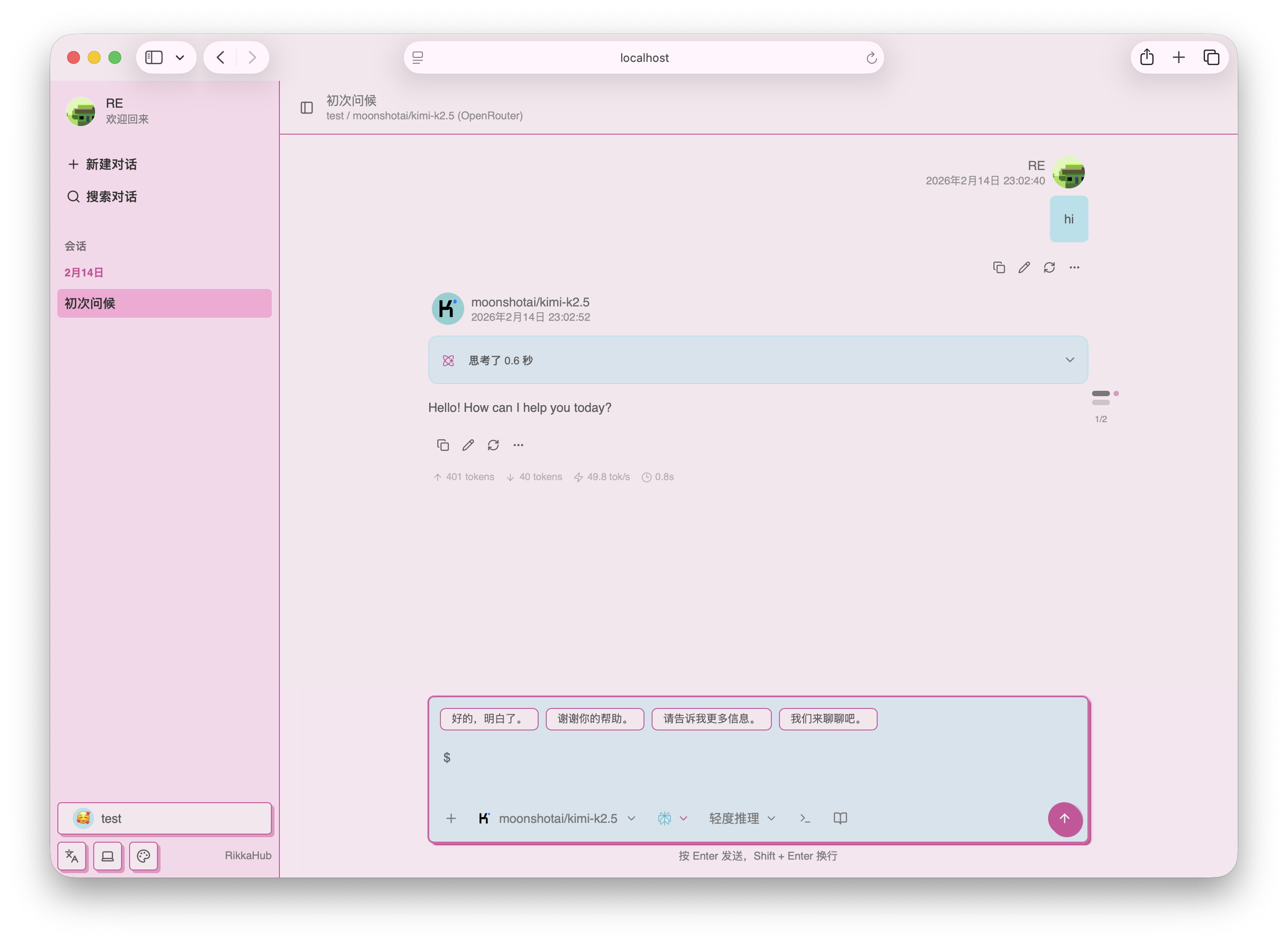The width and height of the screenshot is (1288, 944).
Task: Attach content via the plus icon in the input box
Action: (451, 818)
